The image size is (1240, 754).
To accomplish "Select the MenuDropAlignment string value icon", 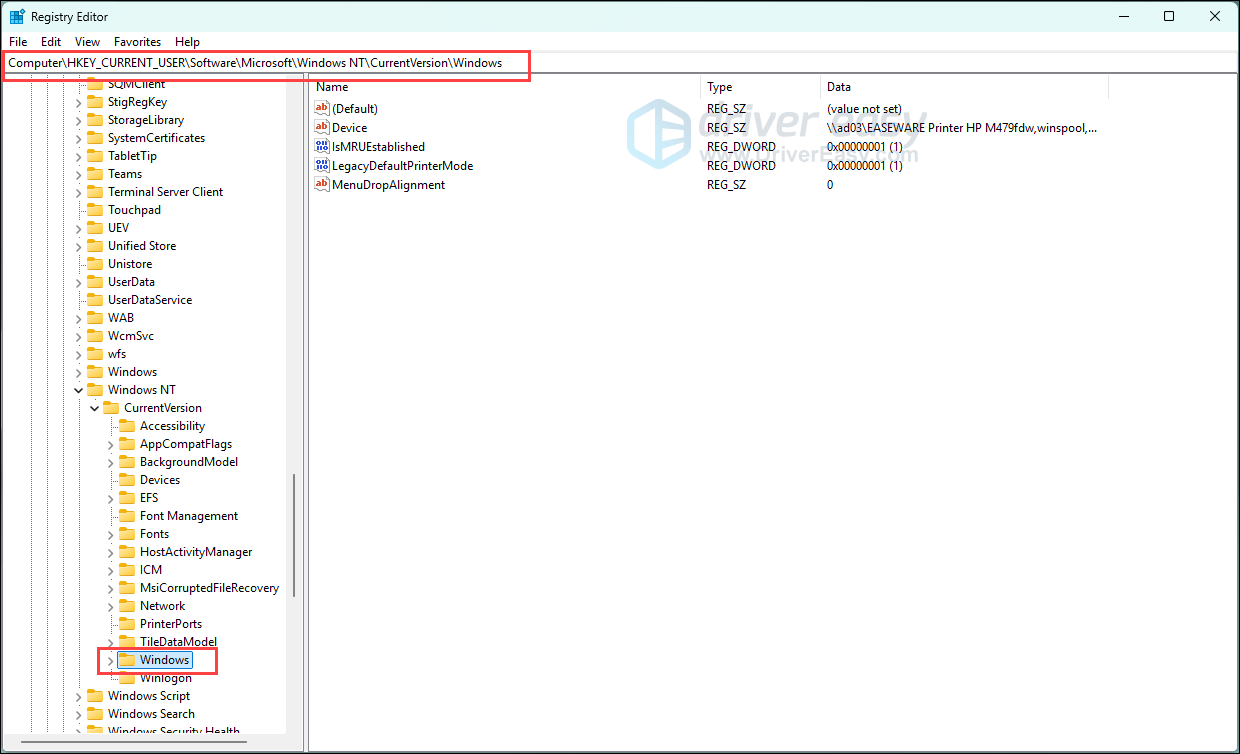I will point(322,184).
